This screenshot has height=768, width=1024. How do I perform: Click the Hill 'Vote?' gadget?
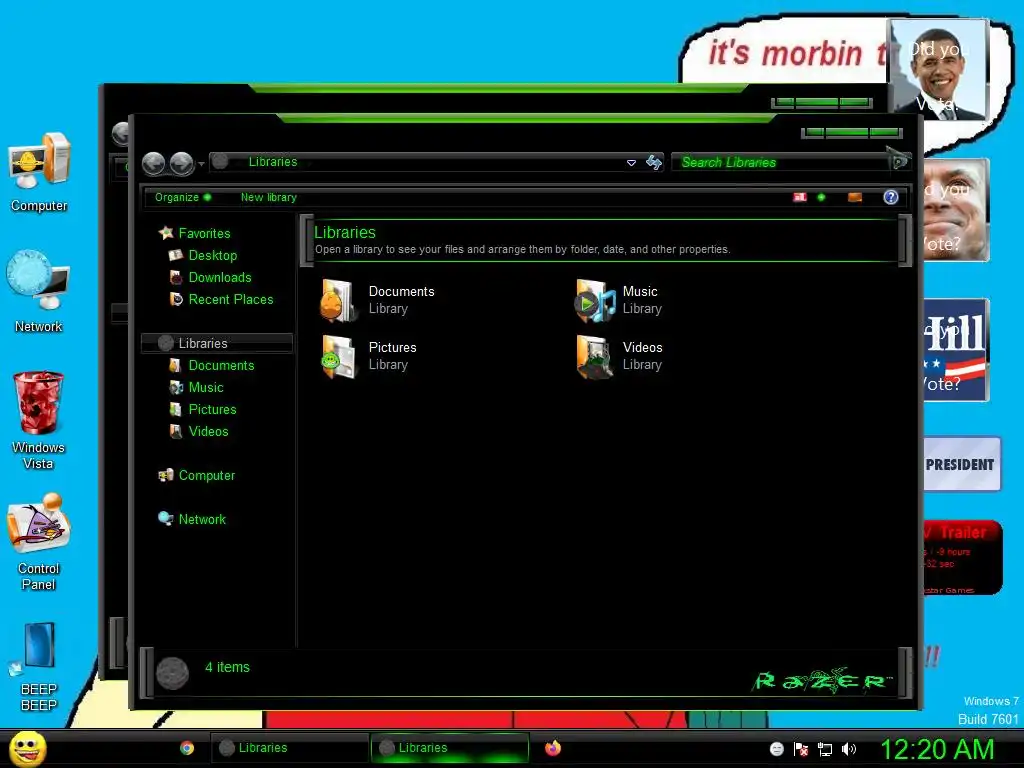pyautogui.click(x=955, y=349)
